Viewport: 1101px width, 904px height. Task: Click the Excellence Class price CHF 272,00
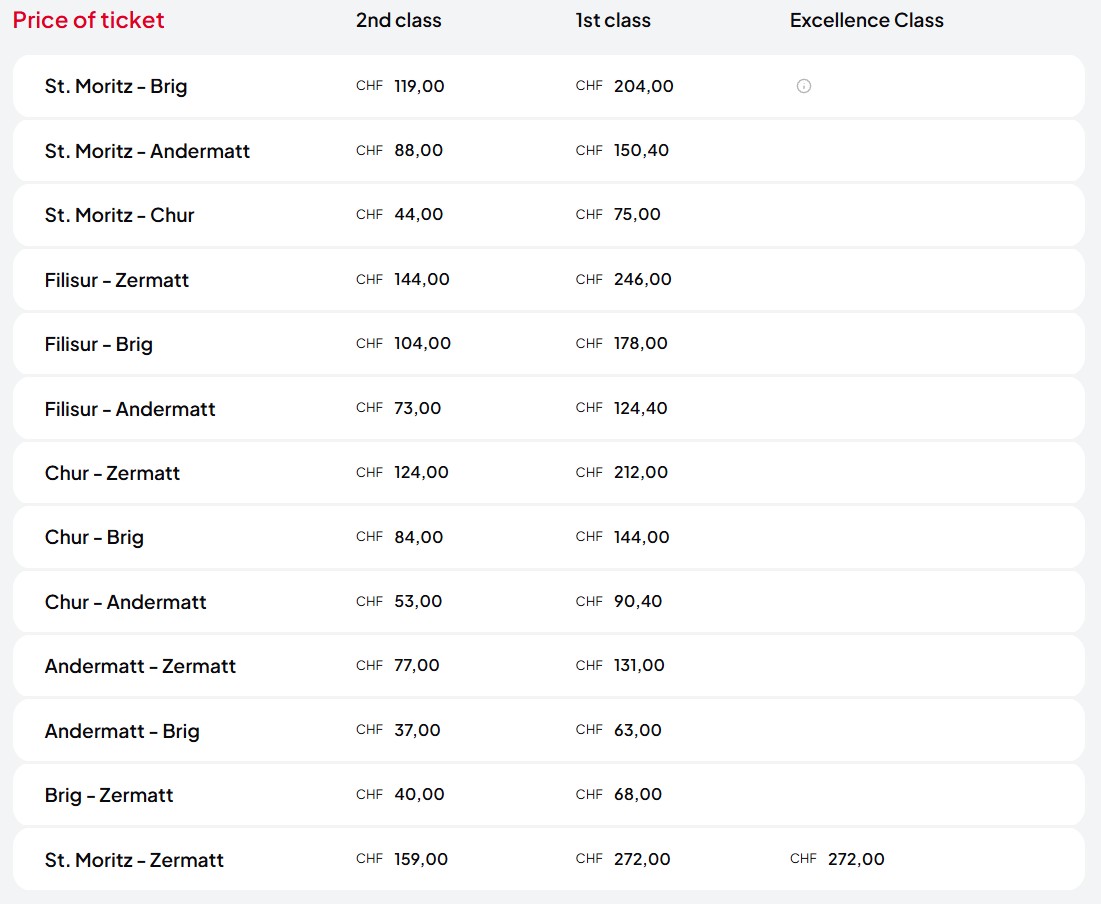pos(837,859)
